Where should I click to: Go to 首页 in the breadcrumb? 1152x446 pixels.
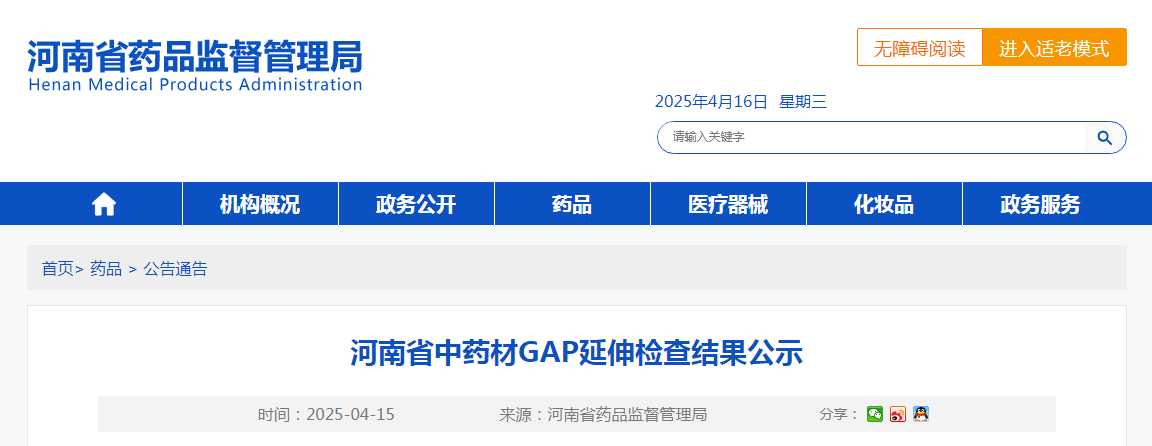(x=58, y=269)
